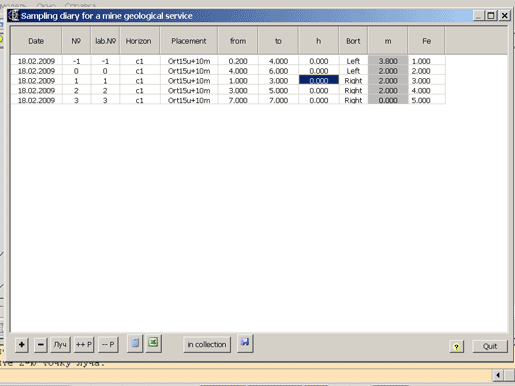
Task: Select Fe value 3.000
Action: [427, 81]
